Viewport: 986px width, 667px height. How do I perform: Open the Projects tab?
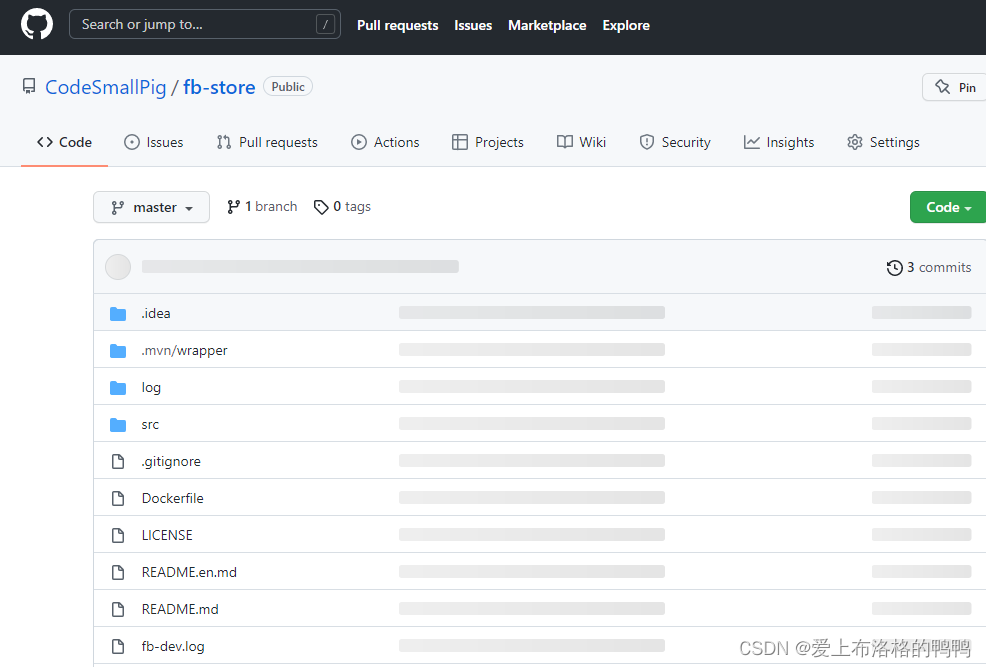point(487,142)
